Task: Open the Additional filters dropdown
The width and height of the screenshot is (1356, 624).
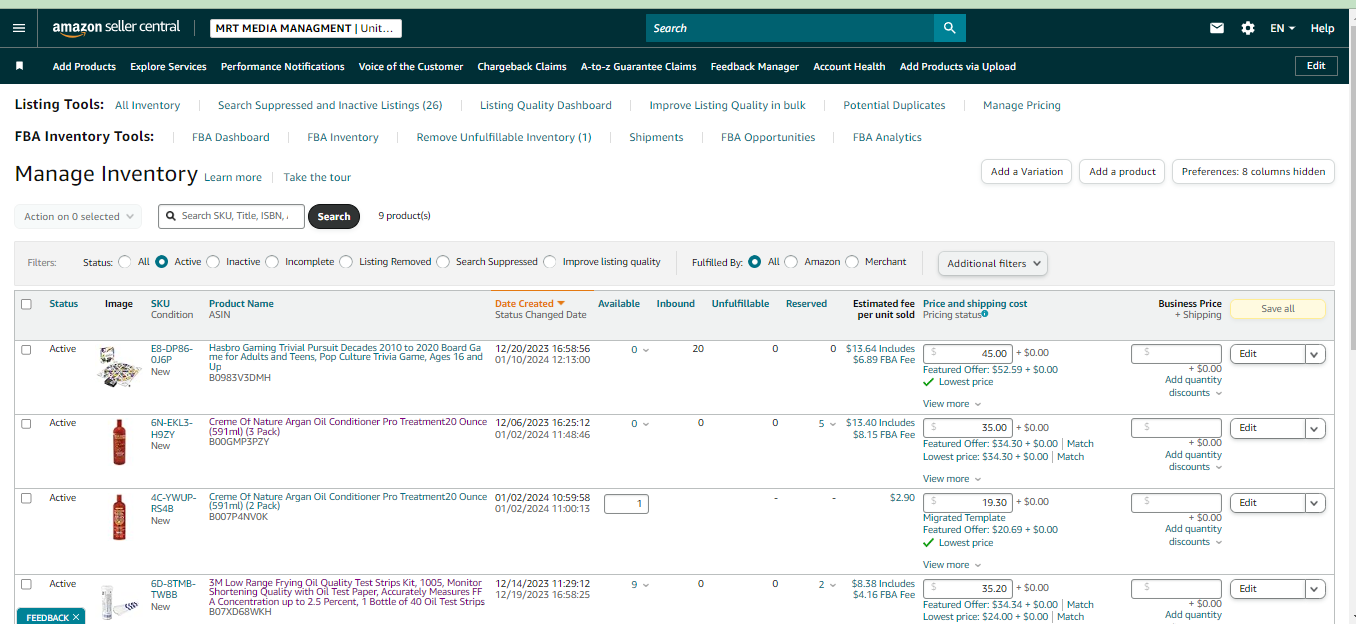Action: pos(993,263)
